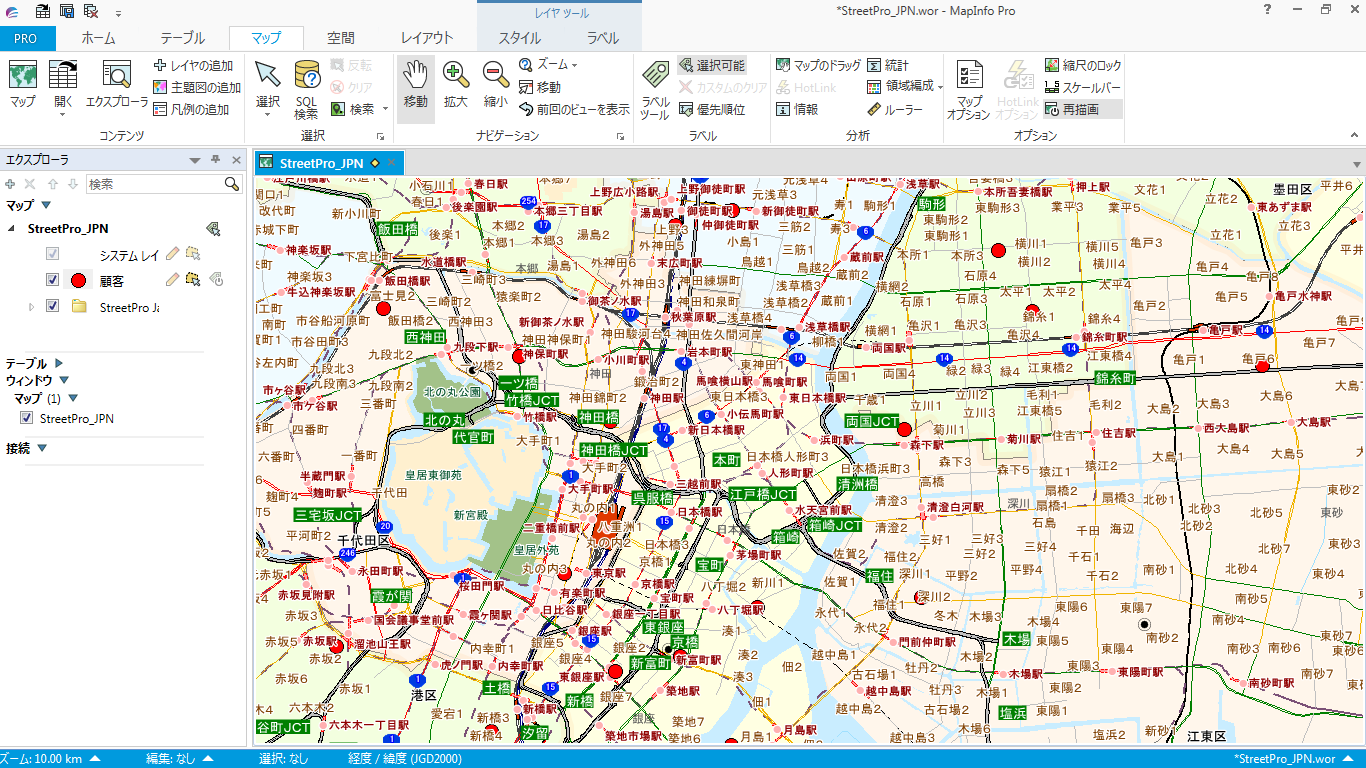Open the 領域編成 redistricting dropdown
Image resolution: width=1366 pixels, height=768 pixels.
[941, 87]
